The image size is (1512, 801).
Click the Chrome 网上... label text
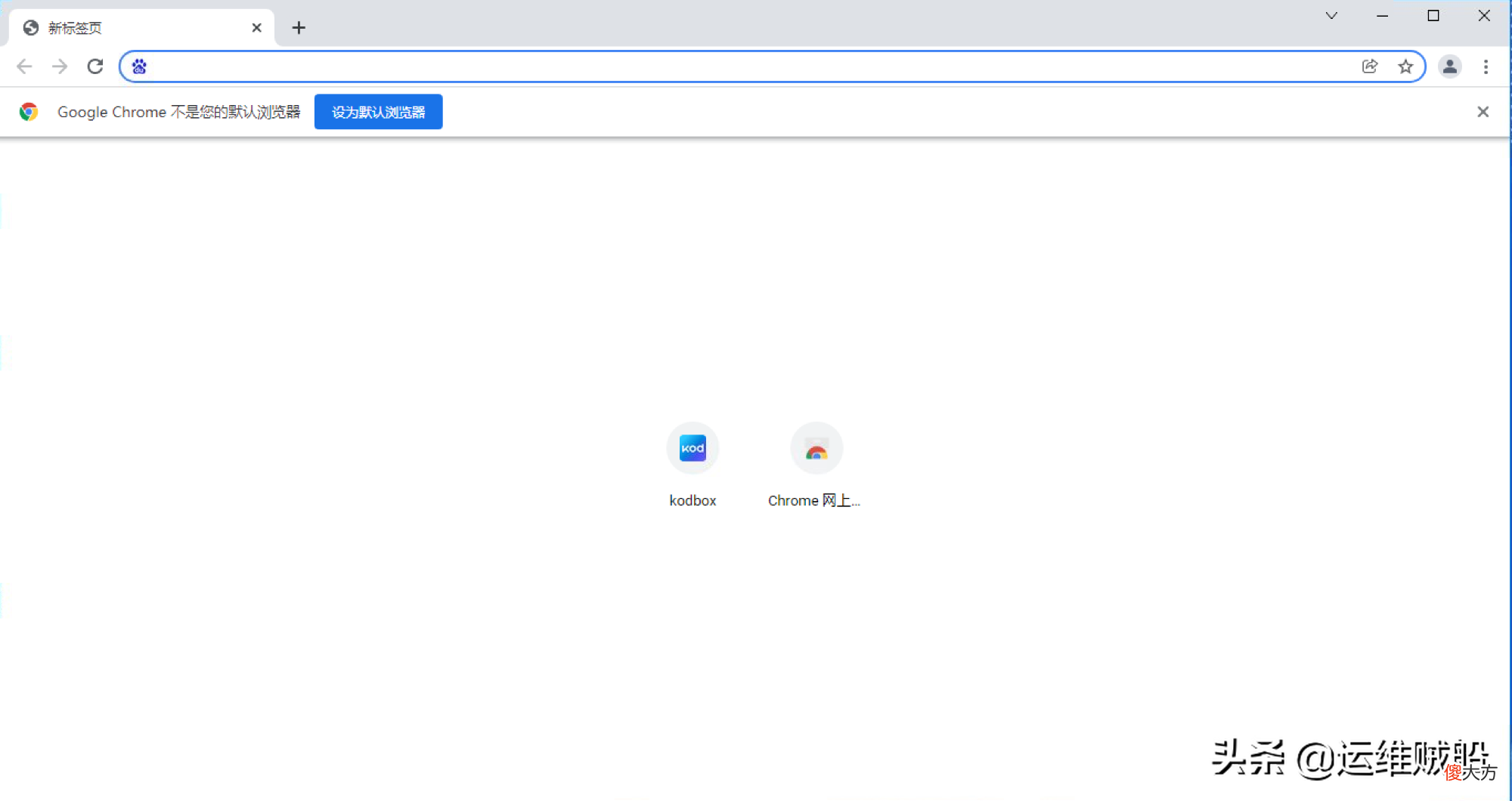point(814,500)
